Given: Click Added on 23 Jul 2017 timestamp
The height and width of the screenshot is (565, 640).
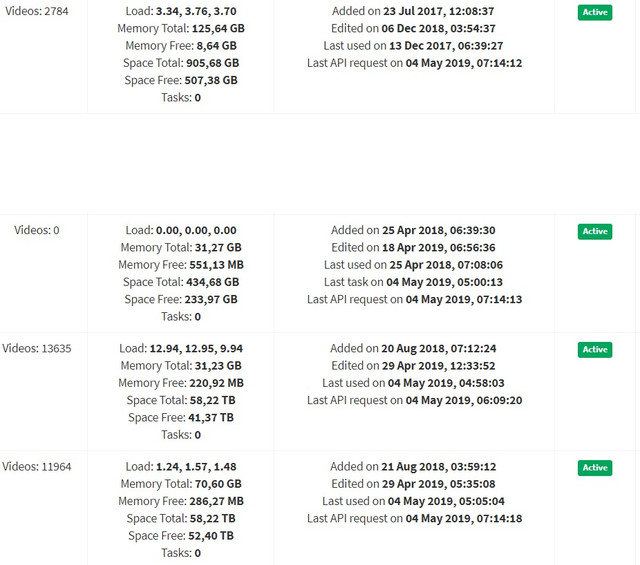Looking at the screenshot, I should point(413,11).
